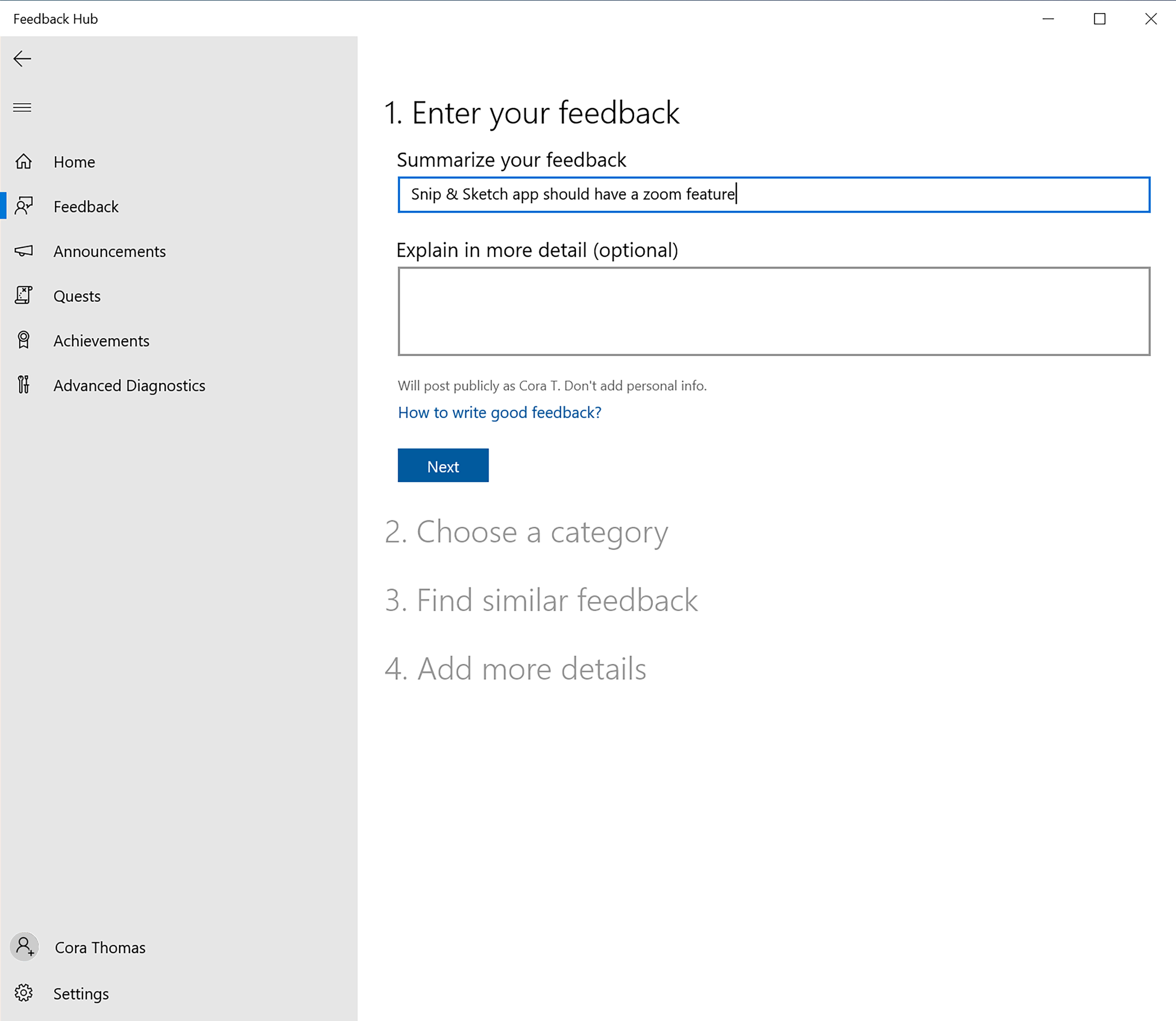
Task: Select the Feedback section icon
Action: point(25,206)
